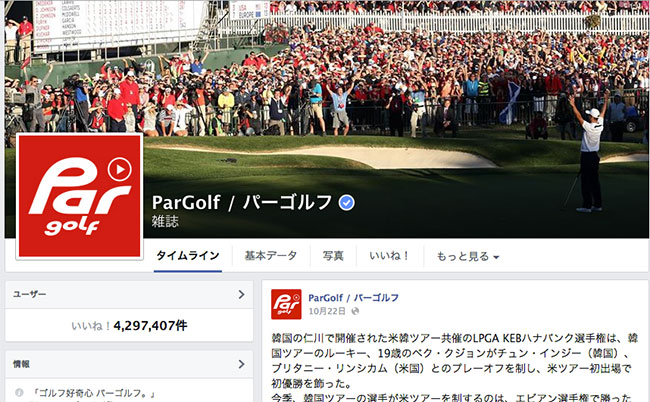Expand the 情報 section chevron

coord(241,364)
